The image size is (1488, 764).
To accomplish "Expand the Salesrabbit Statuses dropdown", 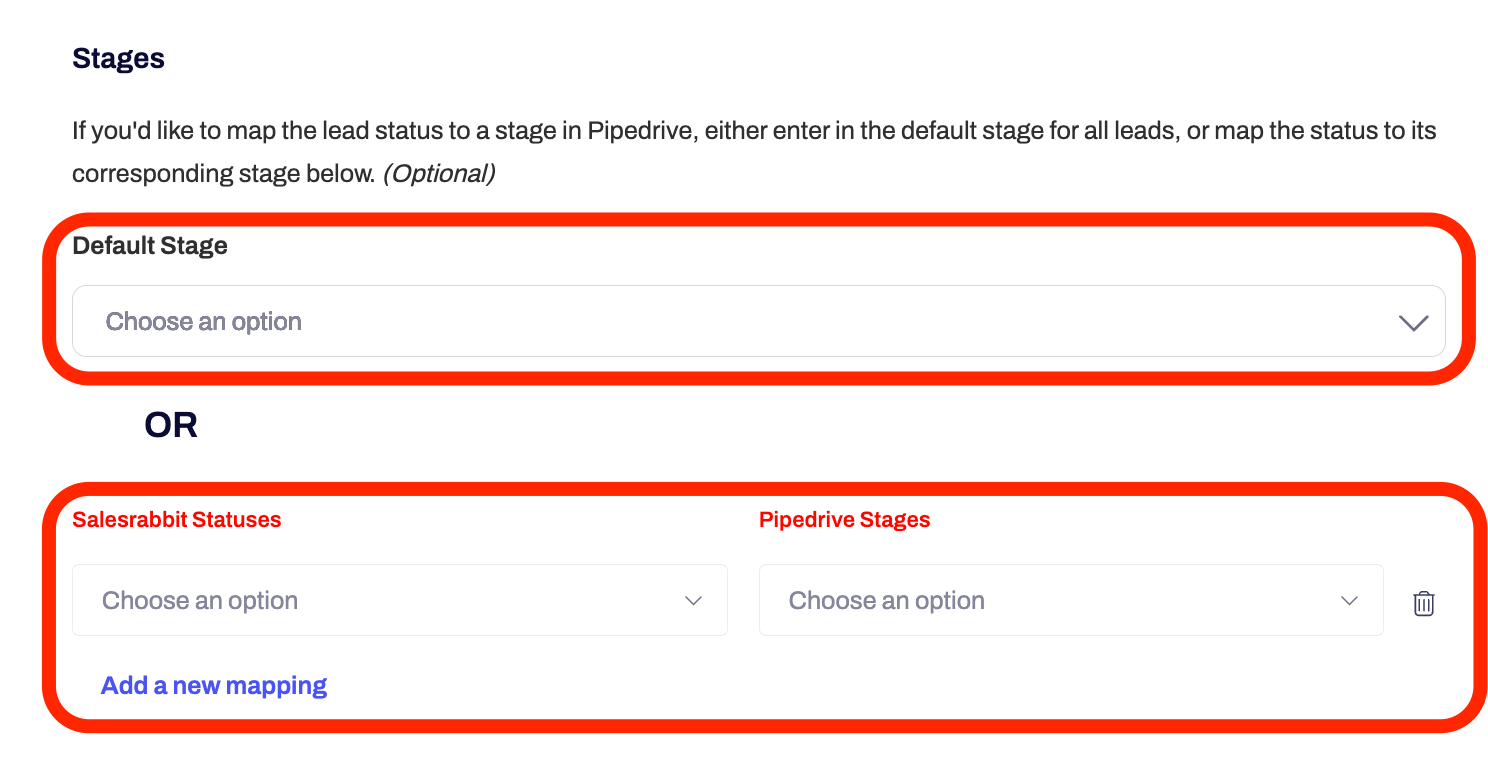I will [399, 601].
